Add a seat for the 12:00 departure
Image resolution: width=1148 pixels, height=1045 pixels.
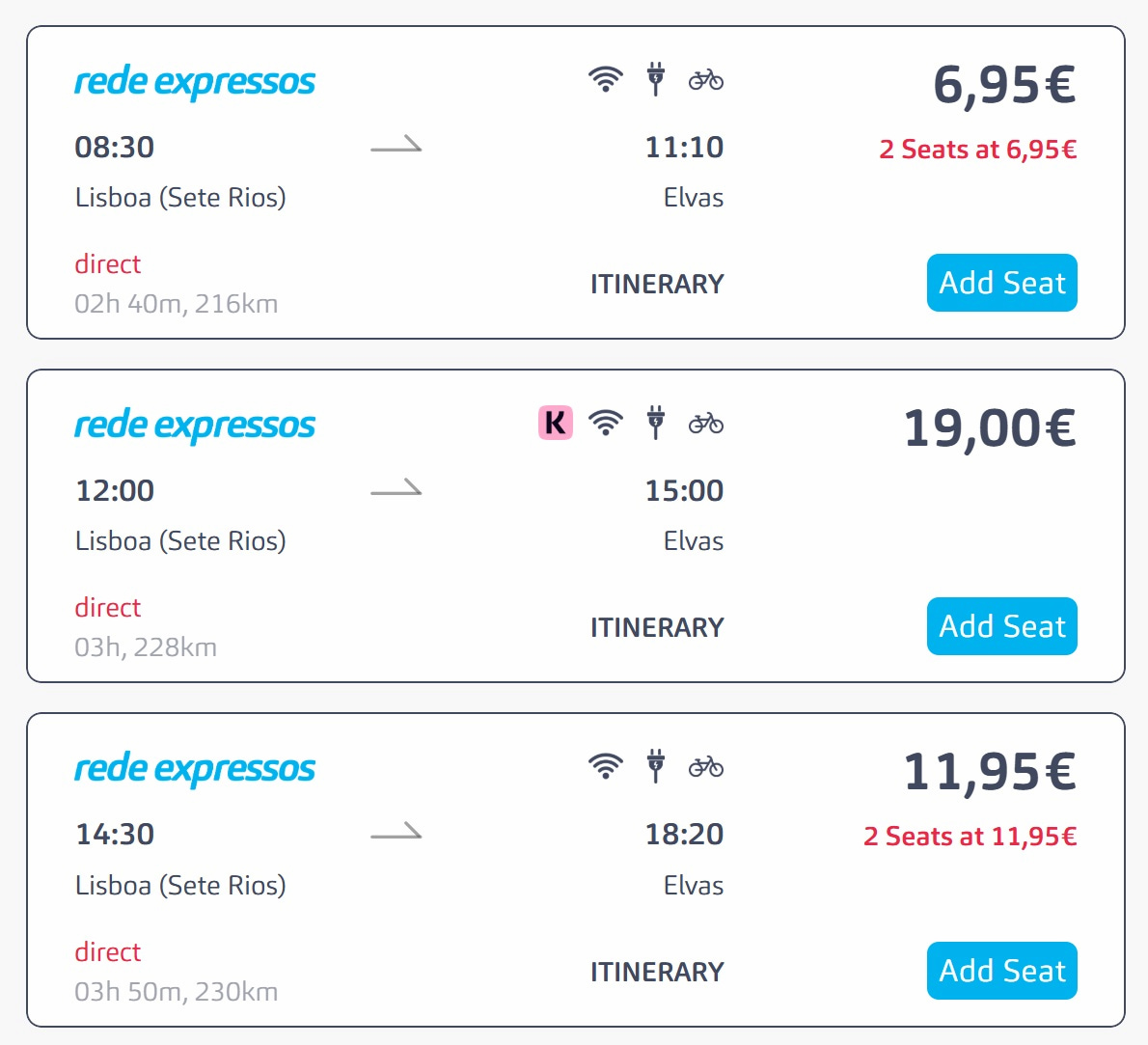1001,626
